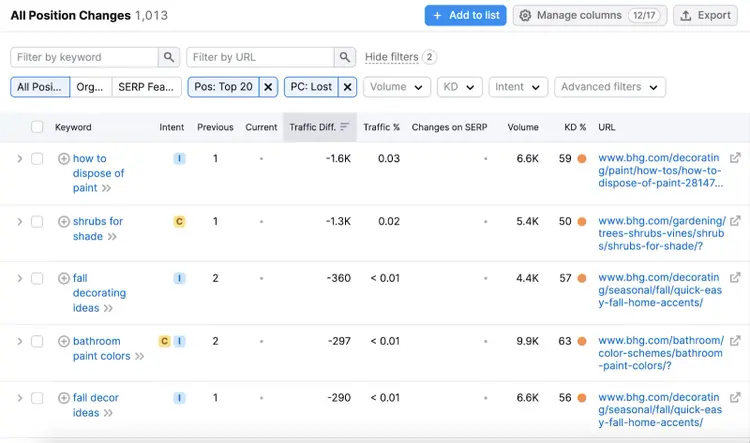Click the Informational intent badge for 'fall decor ideas'
This screenshot has height=443, width=750.
coord(179,398)
